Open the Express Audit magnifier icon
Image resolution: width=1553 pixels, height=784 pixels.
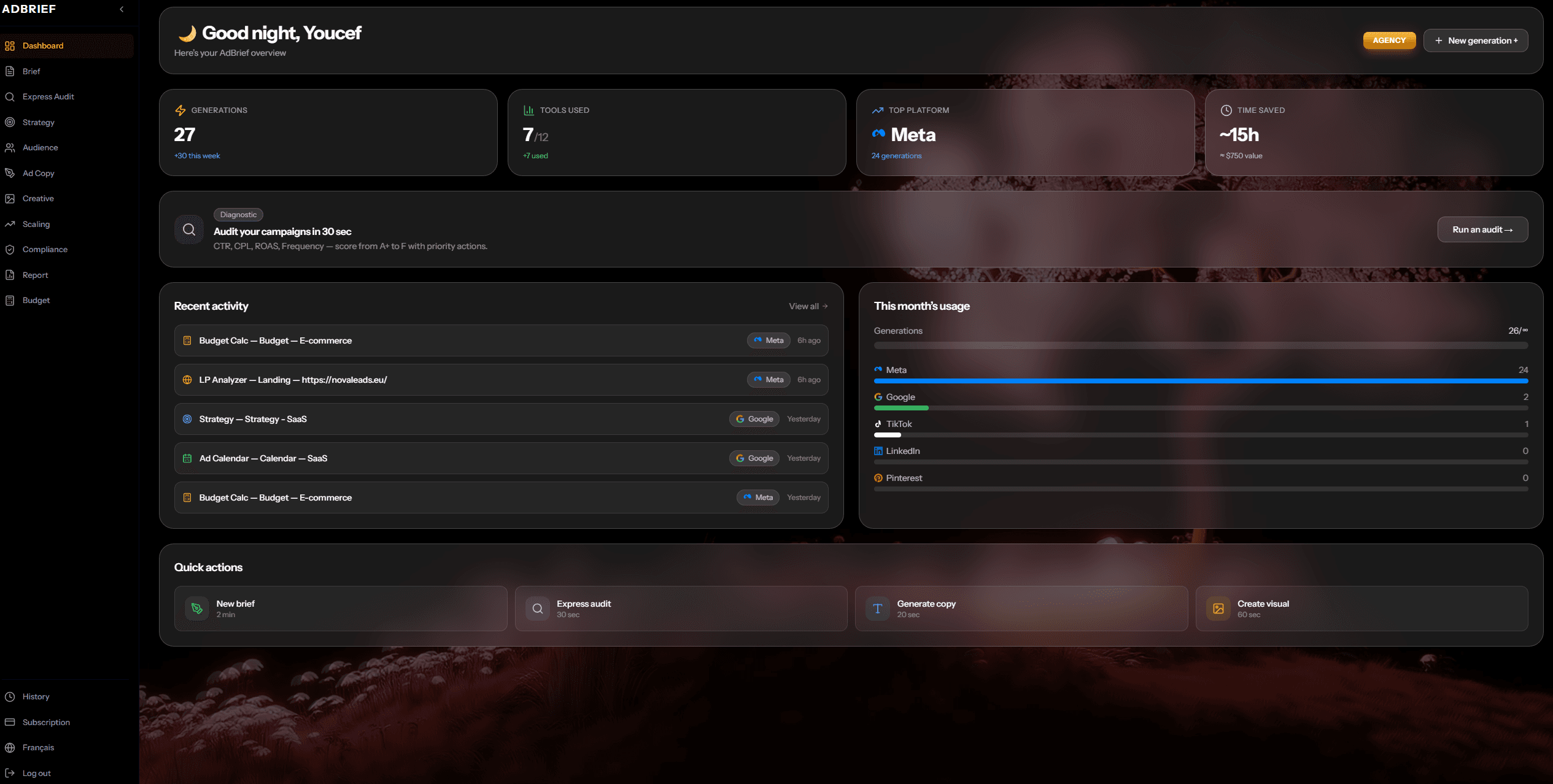coord(10,97)
